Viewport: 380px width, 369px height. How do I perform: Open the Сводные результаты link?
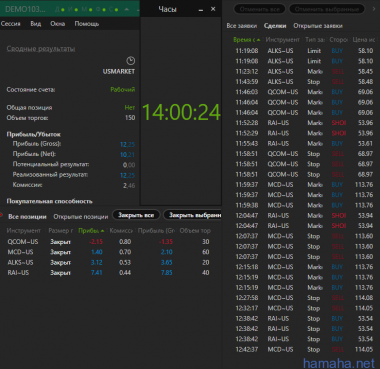click(x=41, y=49)
